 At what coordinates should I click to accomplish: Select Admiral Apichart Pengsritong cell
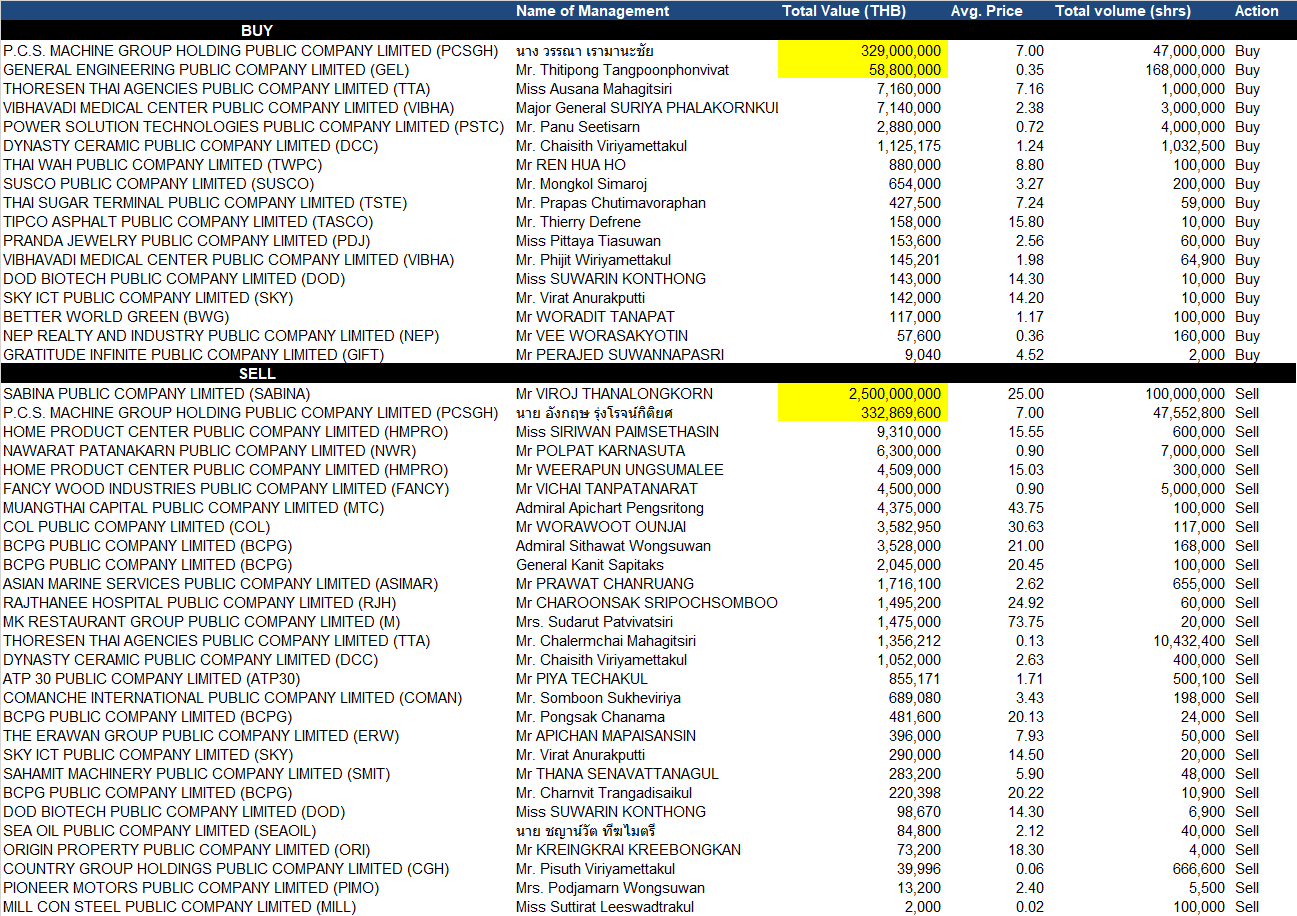coord(610,508)
